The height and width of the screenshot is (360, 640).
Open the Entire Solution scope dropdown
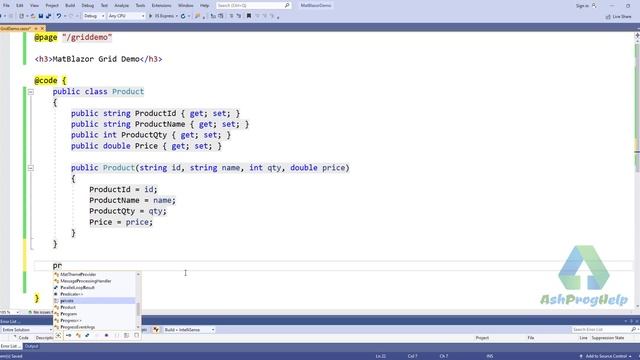pos(26,329)
